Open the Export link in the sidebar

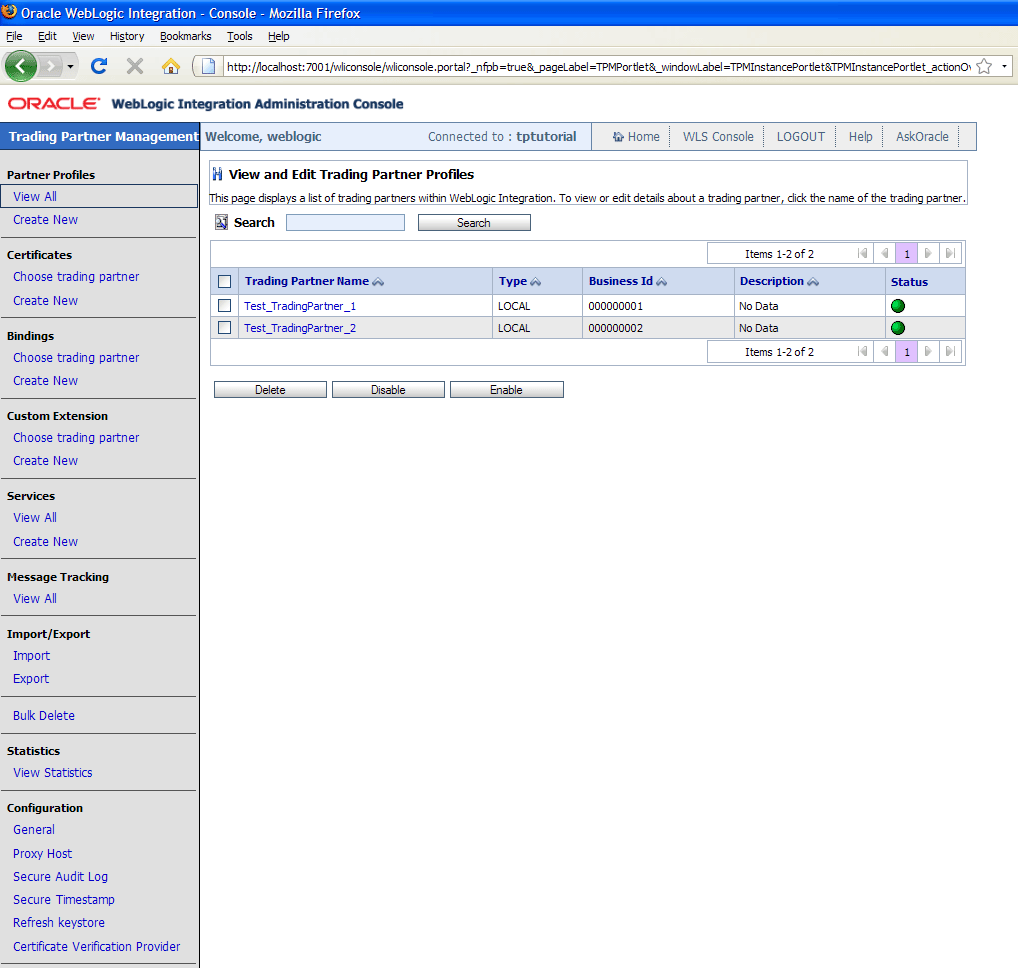[x=30, y=678]
